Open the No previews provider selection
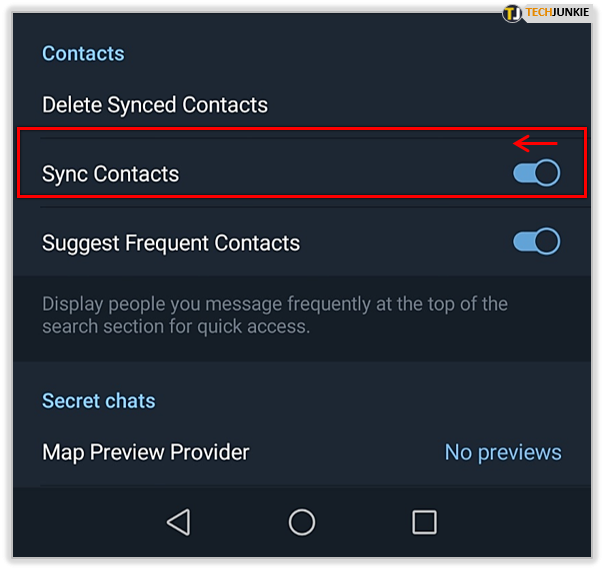Screen dimensions: 604x570 click(502, 452)
